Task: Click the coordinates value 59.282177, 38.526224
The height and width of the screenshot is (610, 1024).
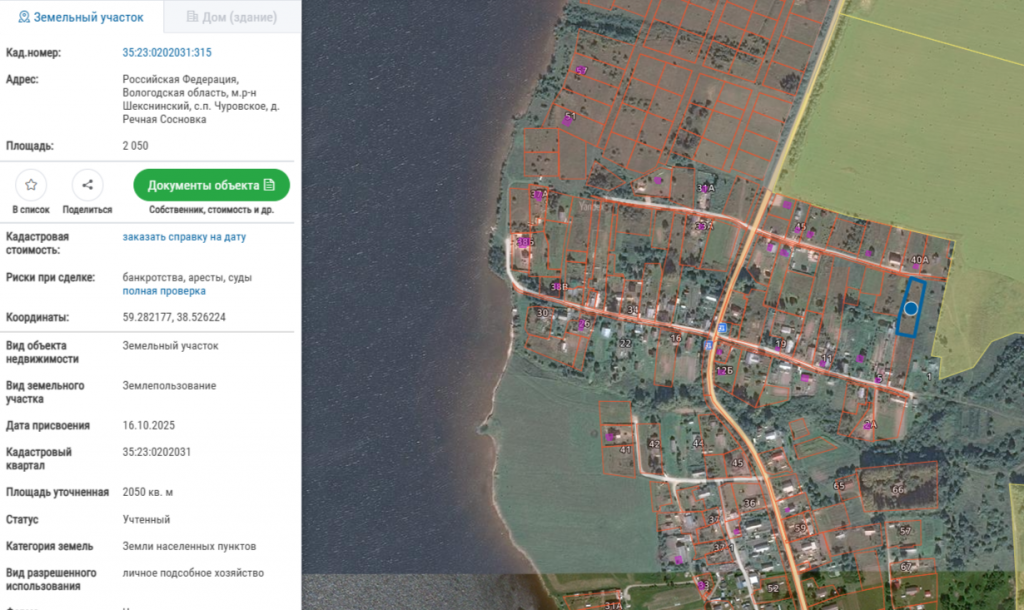Action: [174, 317]
